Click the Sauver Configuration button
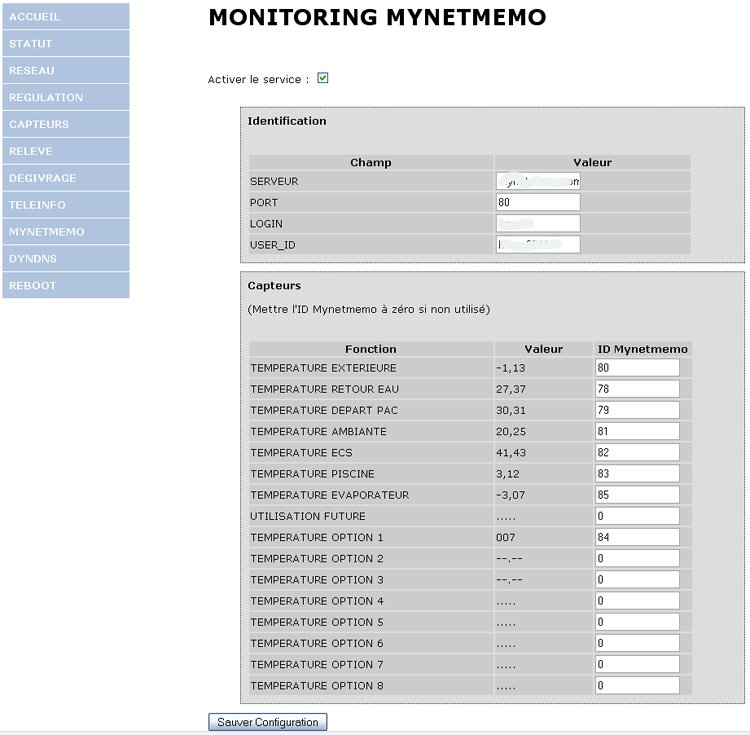The image size is (750, 735). click(x=268, y=722)
